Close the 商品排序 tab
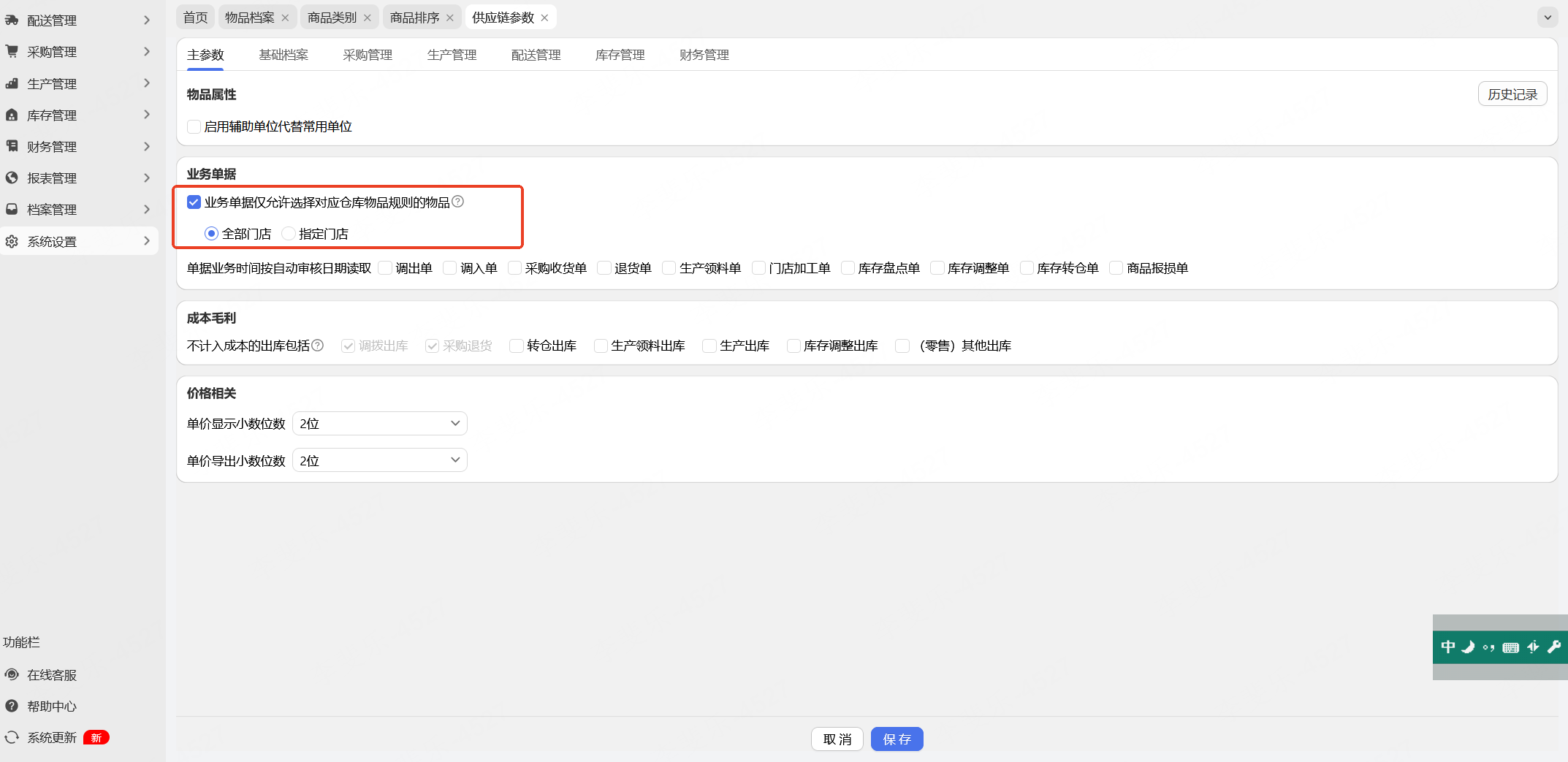This screenshot has width=1568, height=762. [x=450, y=18]
